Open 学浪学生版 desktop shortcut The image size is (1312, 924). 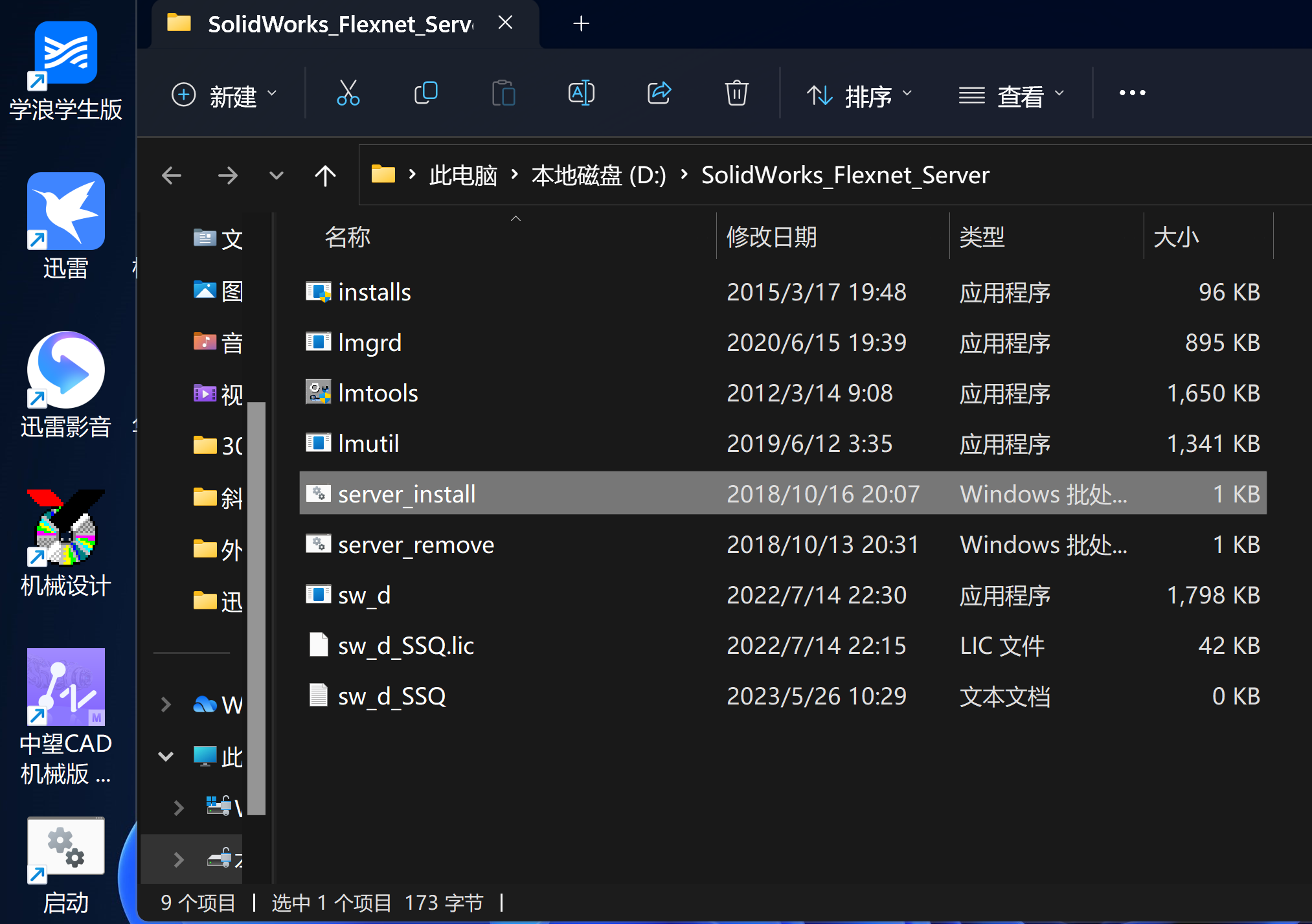(65, 71)
